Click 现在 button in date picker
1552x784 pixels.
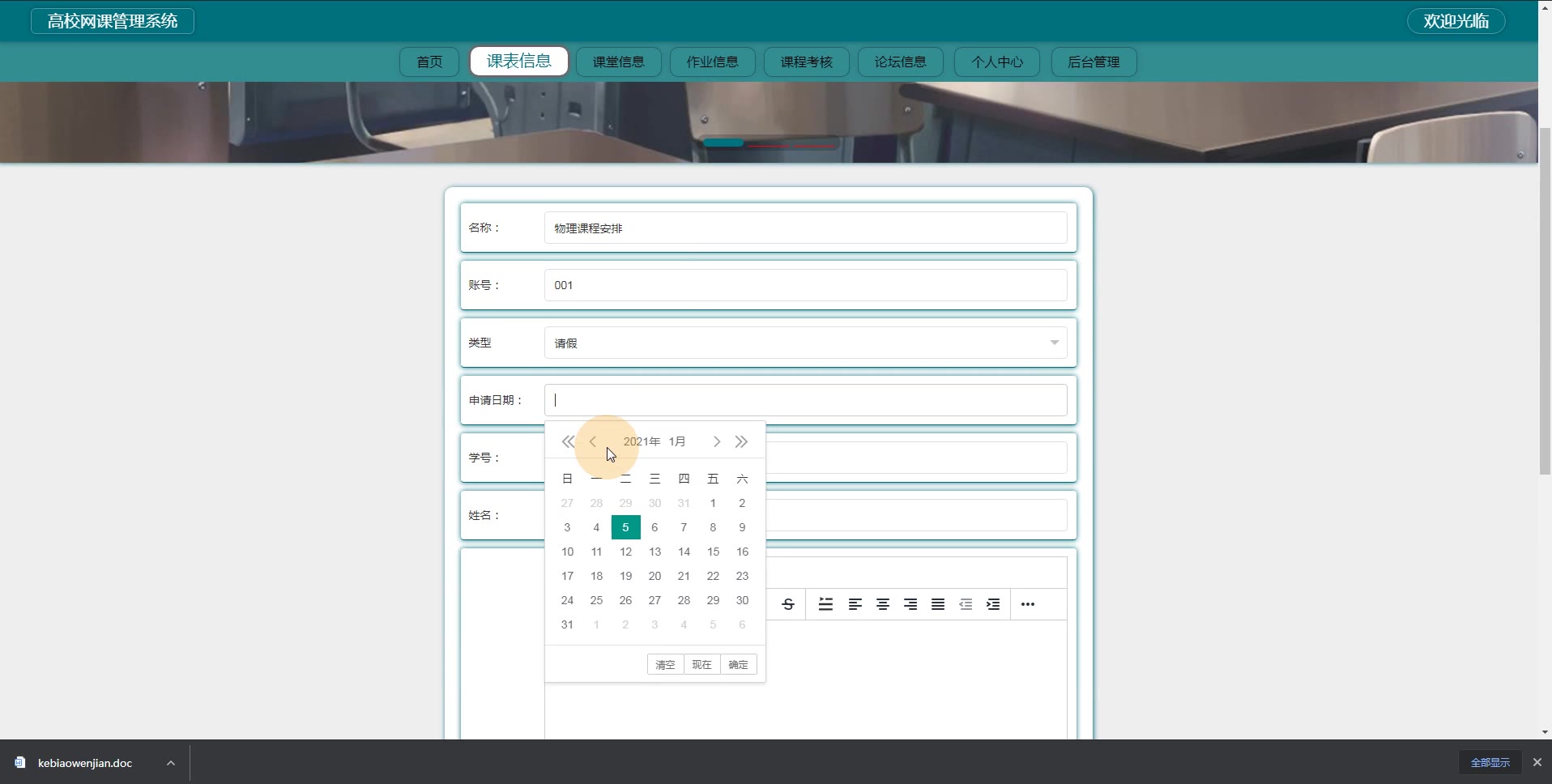(702, 664)
